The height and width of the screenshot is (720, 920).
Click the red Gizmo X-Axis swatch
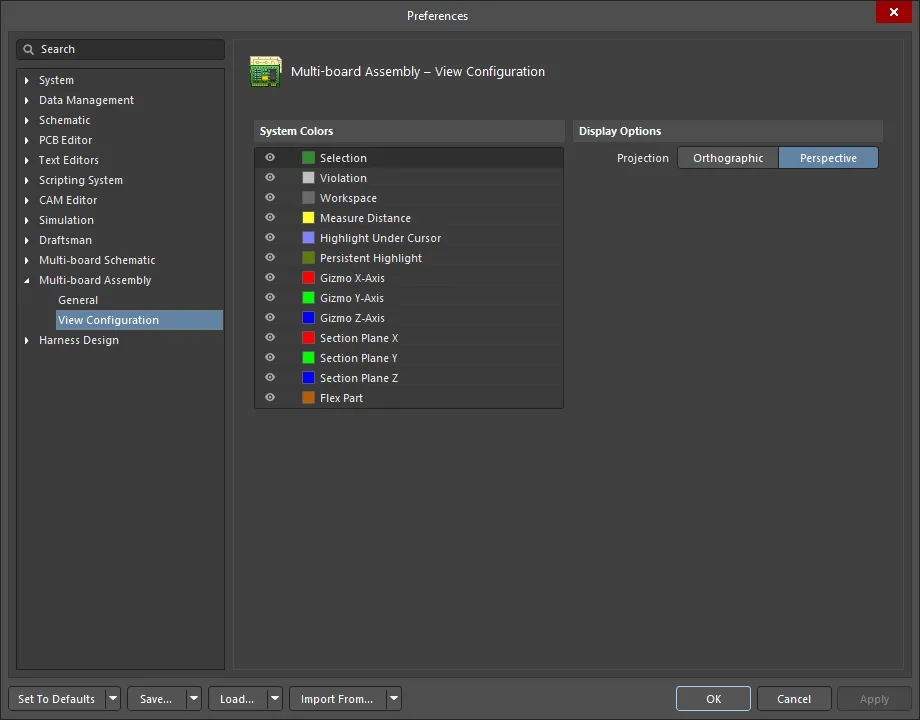pos(308,278)
